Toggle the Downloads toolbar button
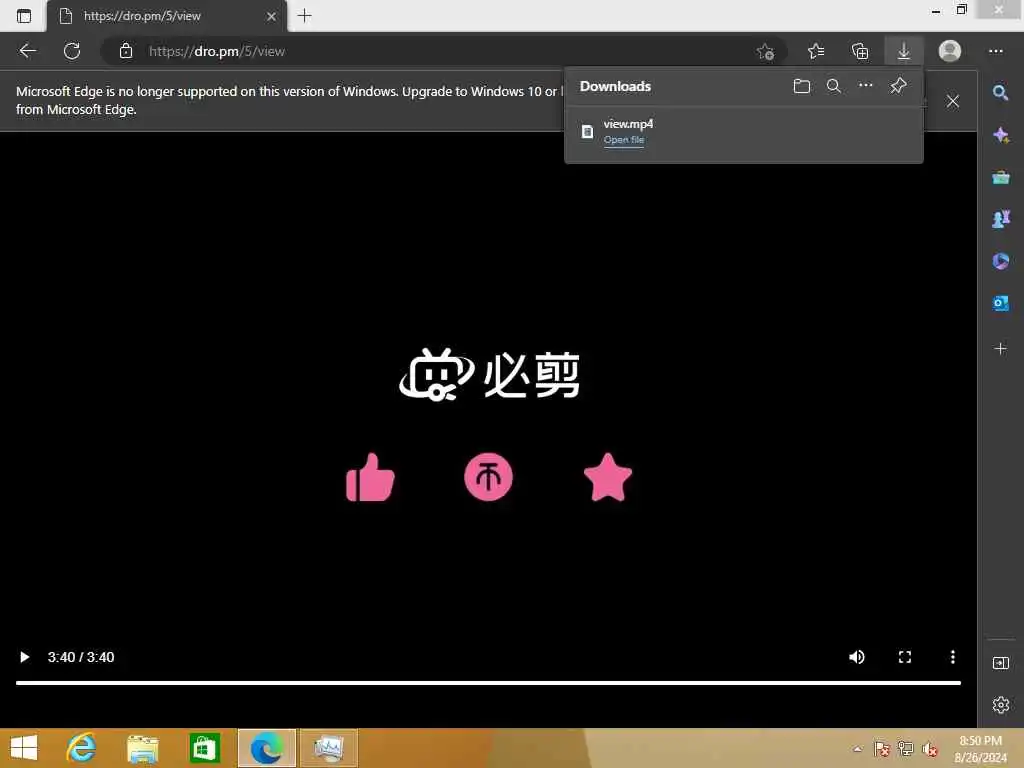Screen dimensions: 1024x768 (x=904, y=51)
